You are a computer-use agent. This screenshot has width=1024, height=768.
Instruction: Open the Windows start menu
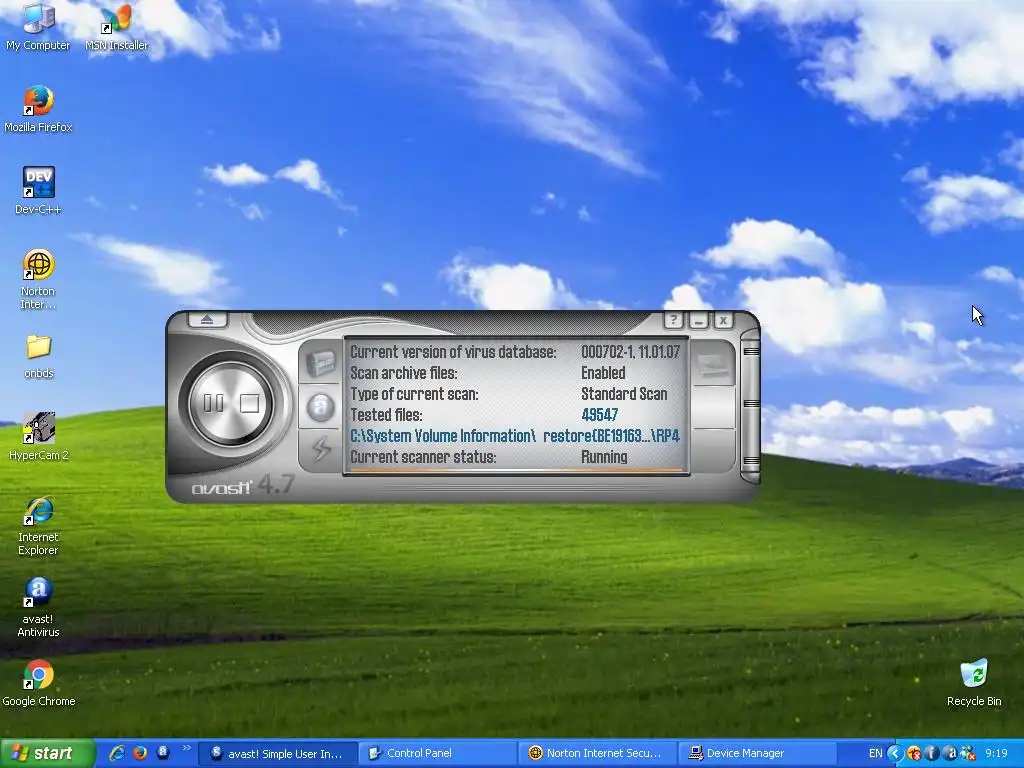[x=47, y=753]
